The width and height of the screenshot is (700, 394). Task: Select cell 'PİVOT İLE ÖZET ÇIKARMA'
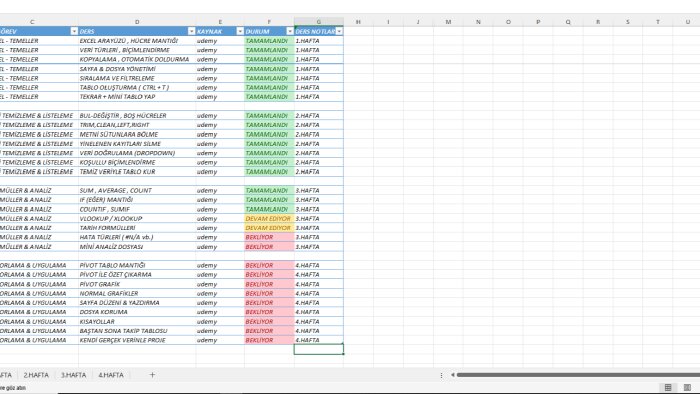tap(137, 275)
